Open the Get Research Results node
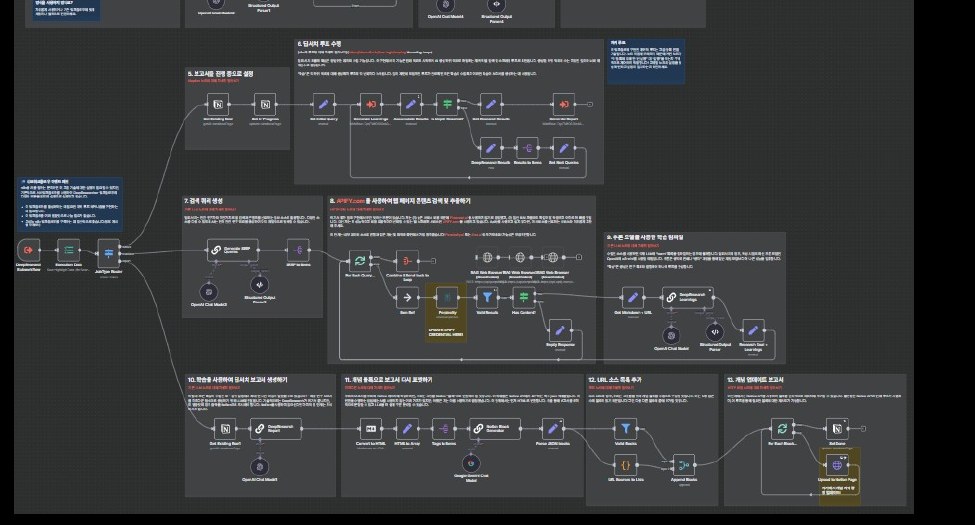This screenshot has height=525, width=975. (x=491, y=105)
